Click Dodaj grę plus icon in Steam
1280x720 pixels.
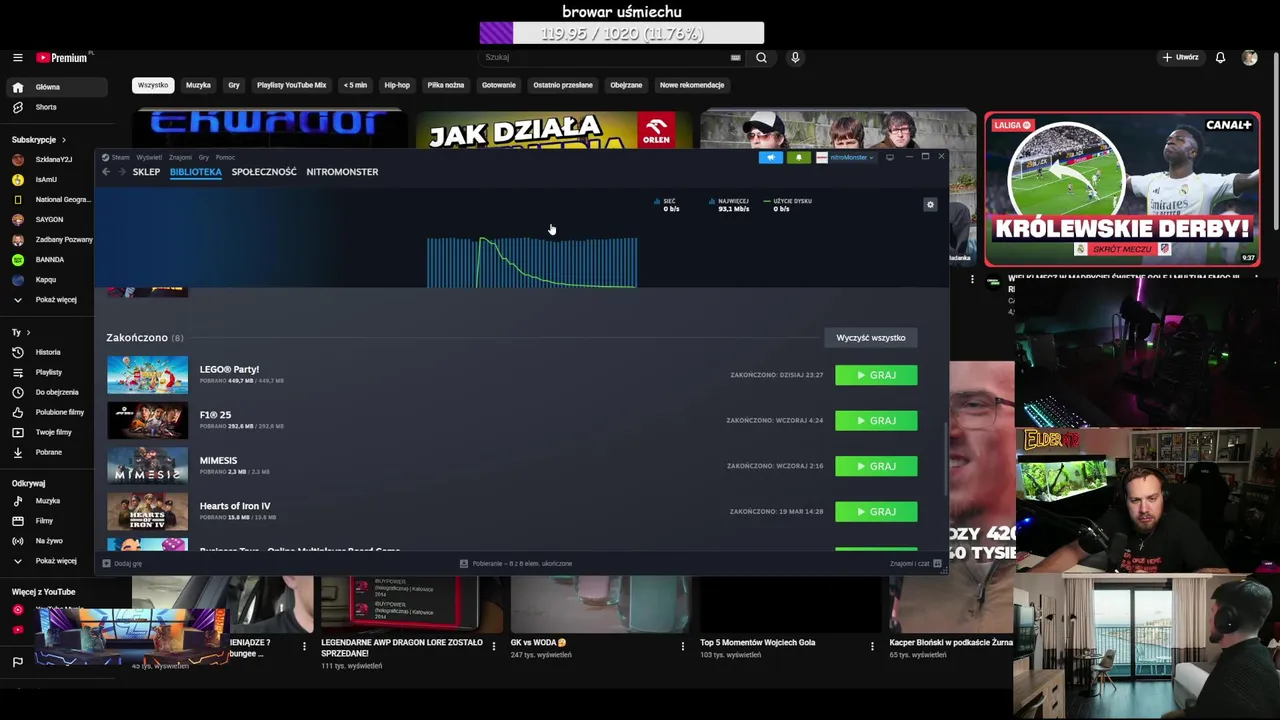(x=106, y=564)
